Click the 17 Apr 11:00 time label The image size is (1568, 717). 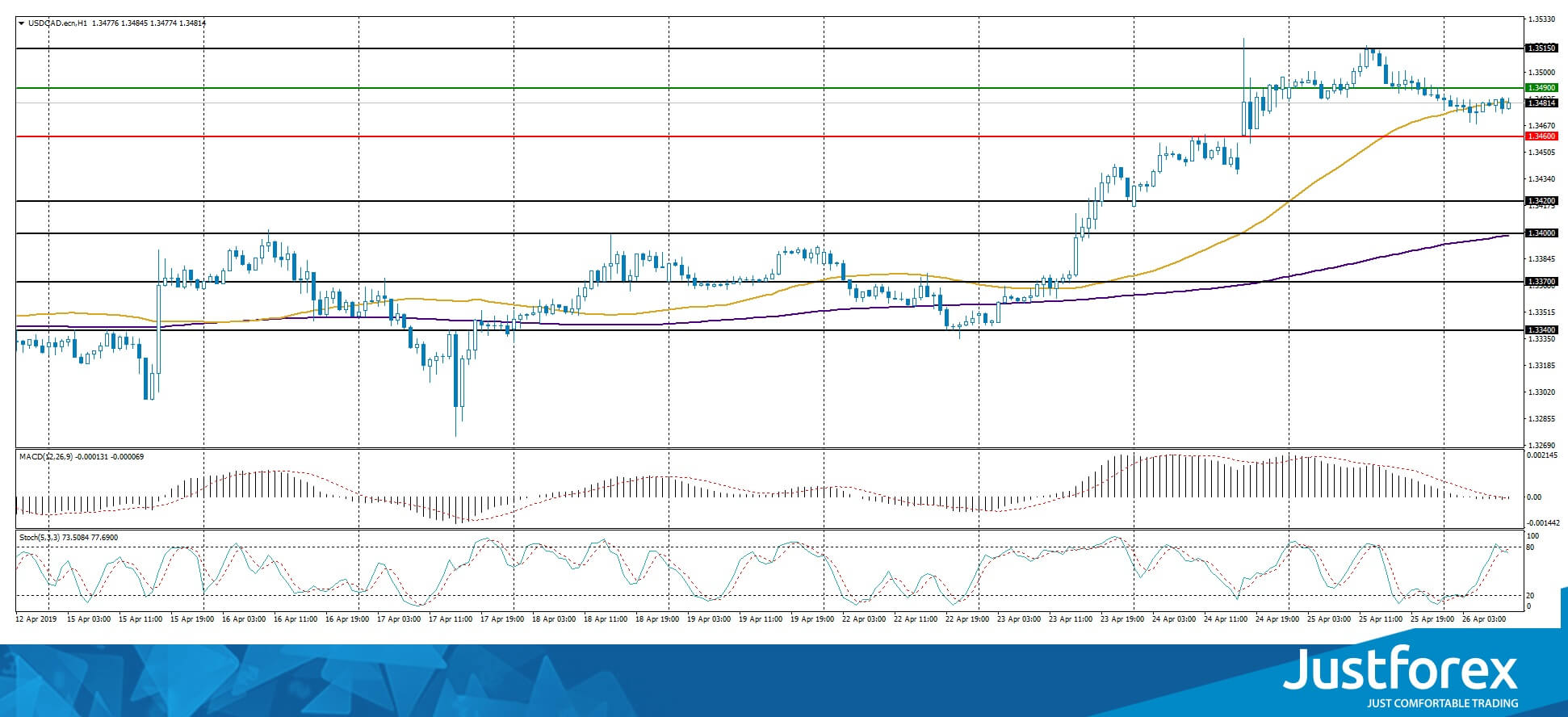[451, 619]
